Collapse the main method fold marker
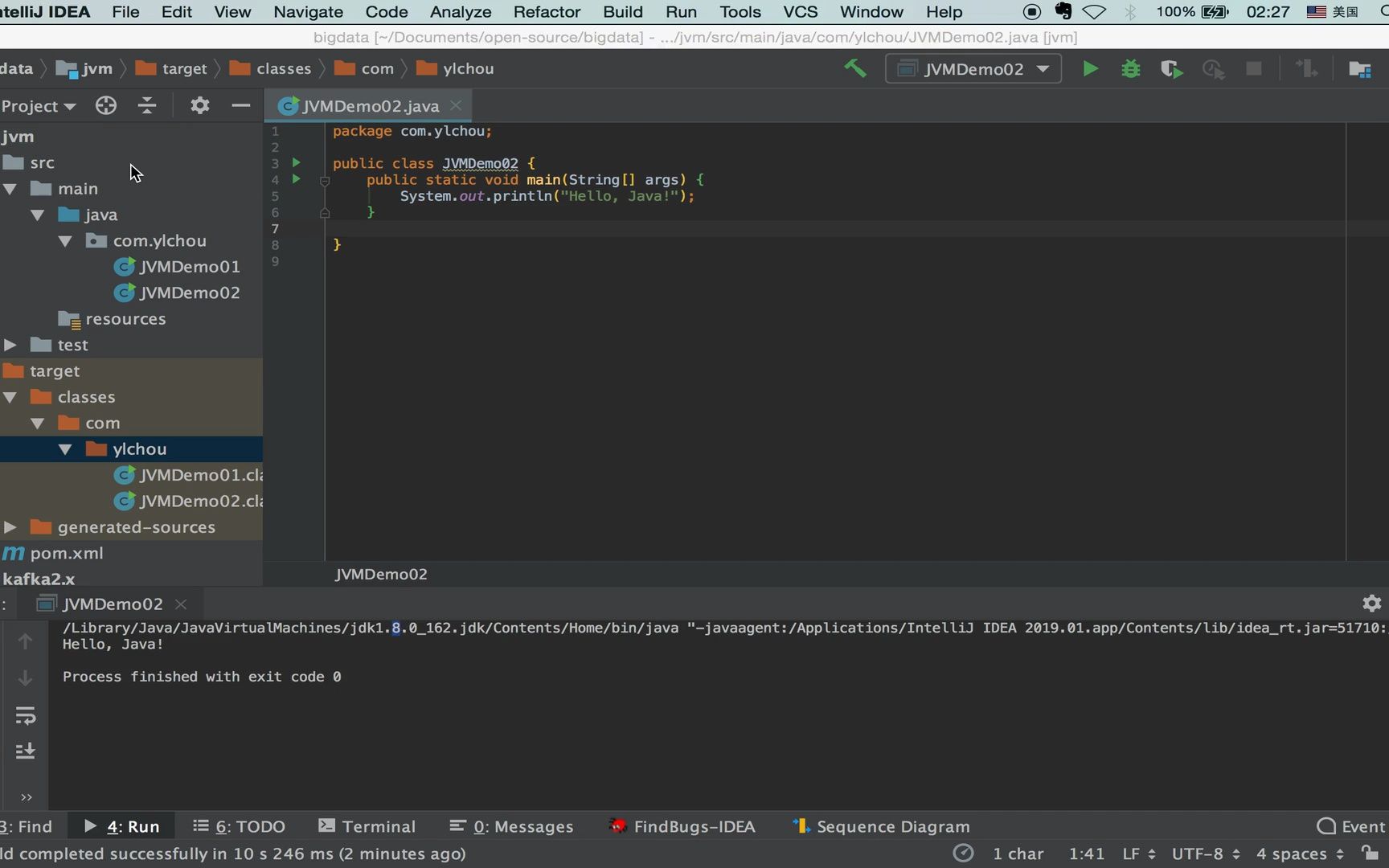Screen dimensions: 1389x868 (325, 181)
